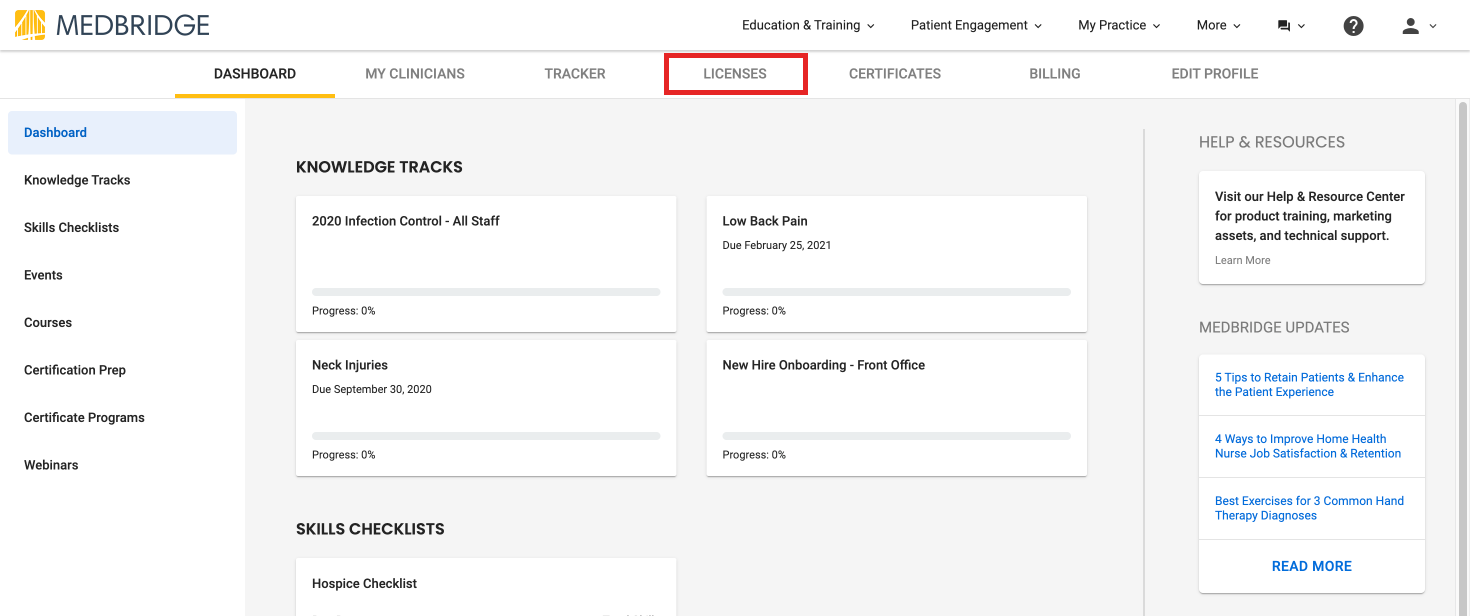The width and height of the screenshot is (1470, 616).
Task: Switch to the My Clinicians tab
Action: click(415, 74)
